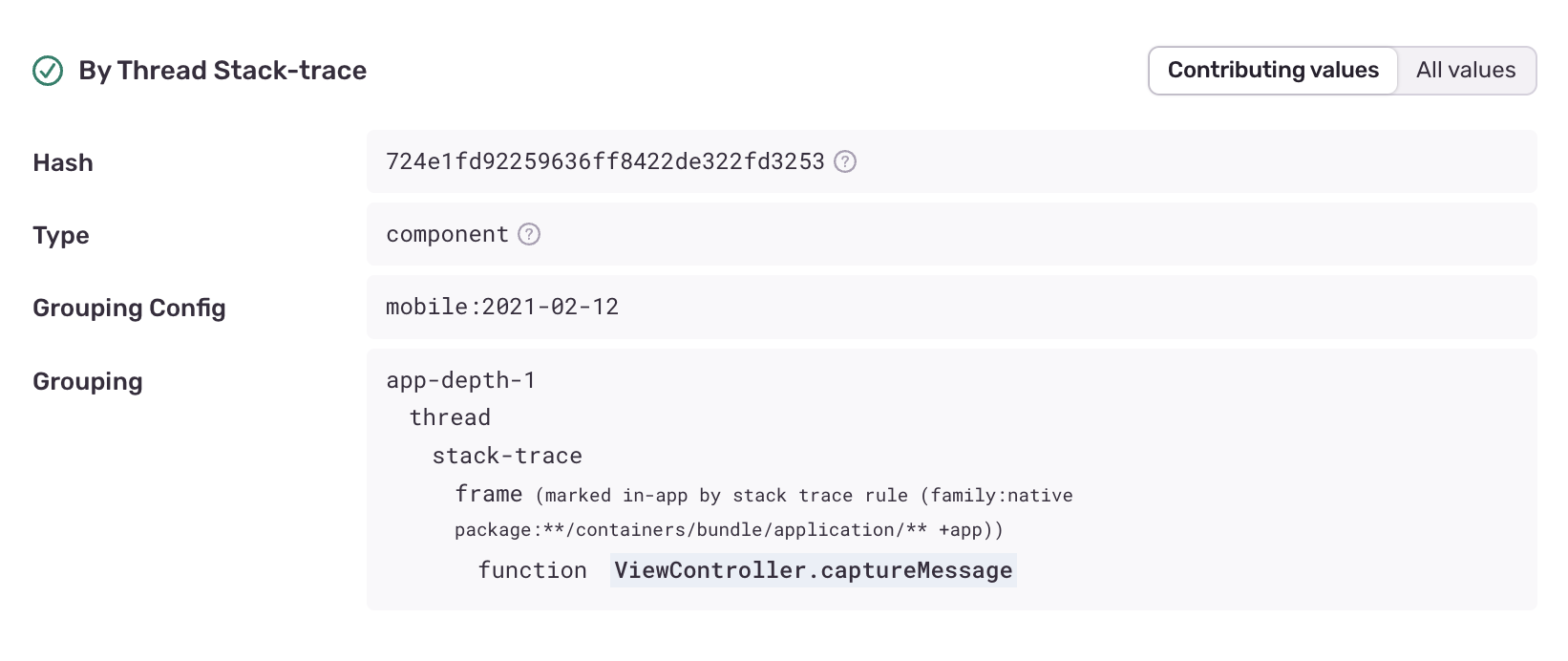Open the help icon next to the hash value
The width and height of the screenshot is (1568, 661).
pos(844,161)
